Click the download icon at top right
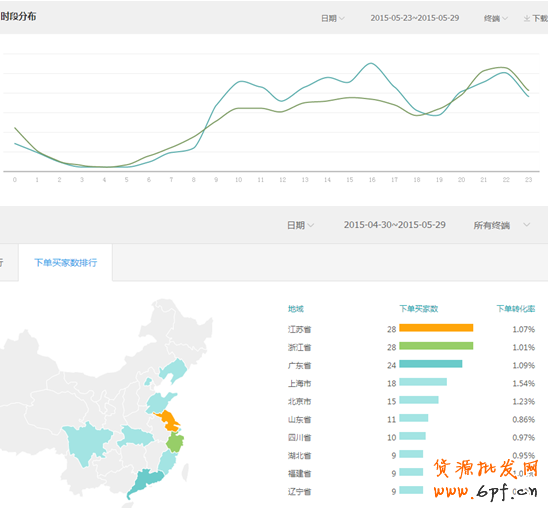Viewport: 548px width, 513px height. (x=527, y=19)
